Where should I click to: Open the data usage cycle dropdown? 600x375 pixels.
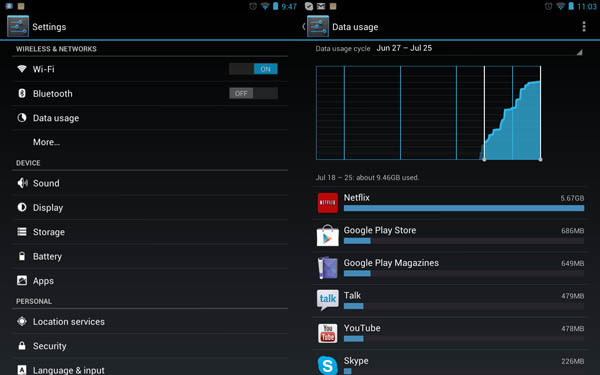[x=478, y=49]
